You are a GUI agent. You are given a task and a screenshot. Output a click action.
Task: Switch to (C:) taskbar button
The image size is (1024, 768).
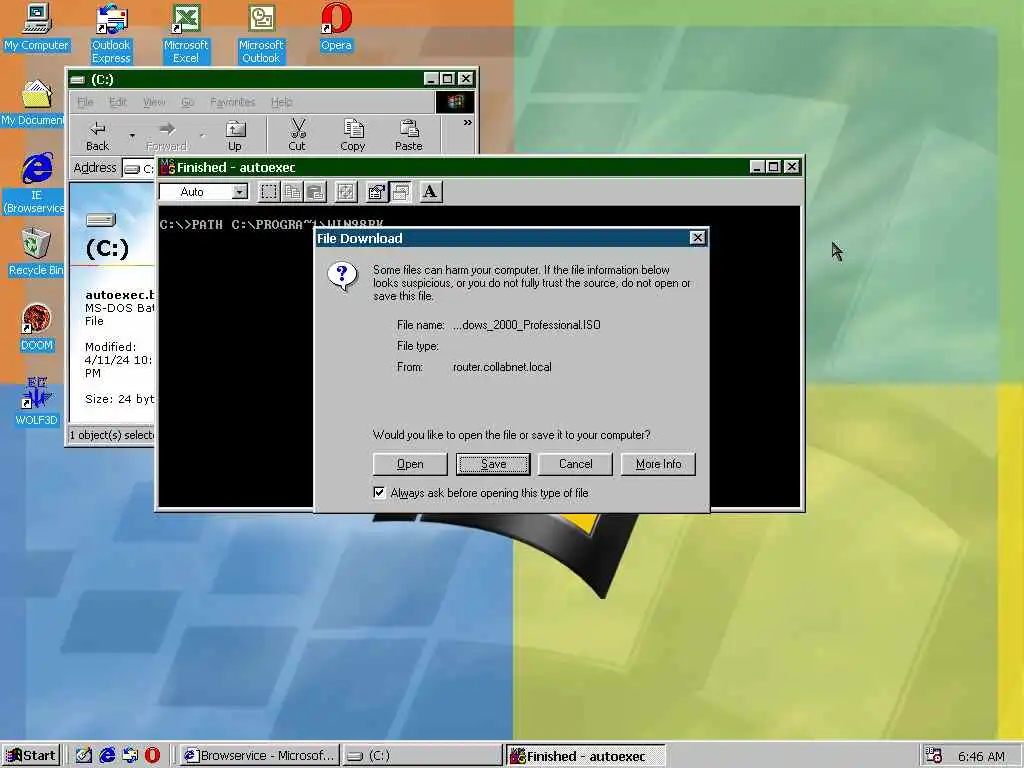[x=422, y=756]
